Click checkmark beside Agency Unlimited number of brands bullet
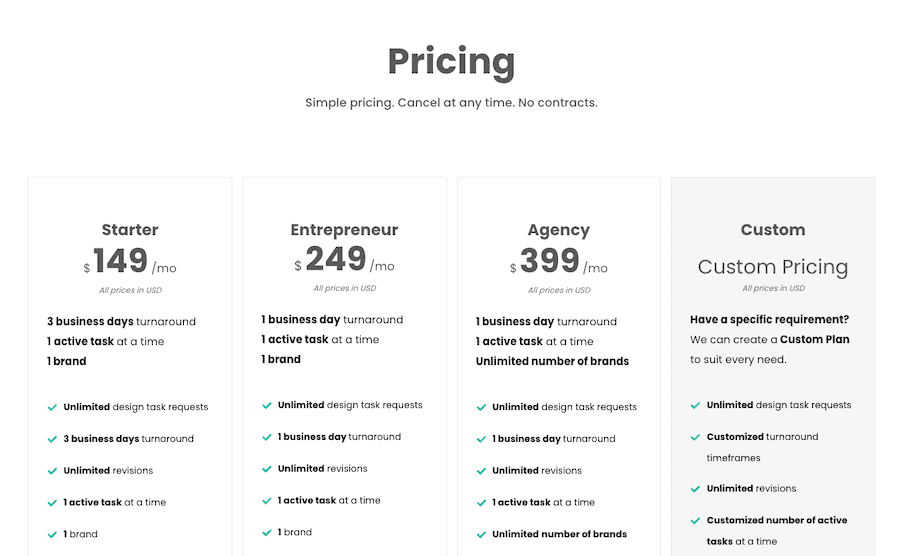The width and height of the screenshot is (900, 556). pos(481,535)
